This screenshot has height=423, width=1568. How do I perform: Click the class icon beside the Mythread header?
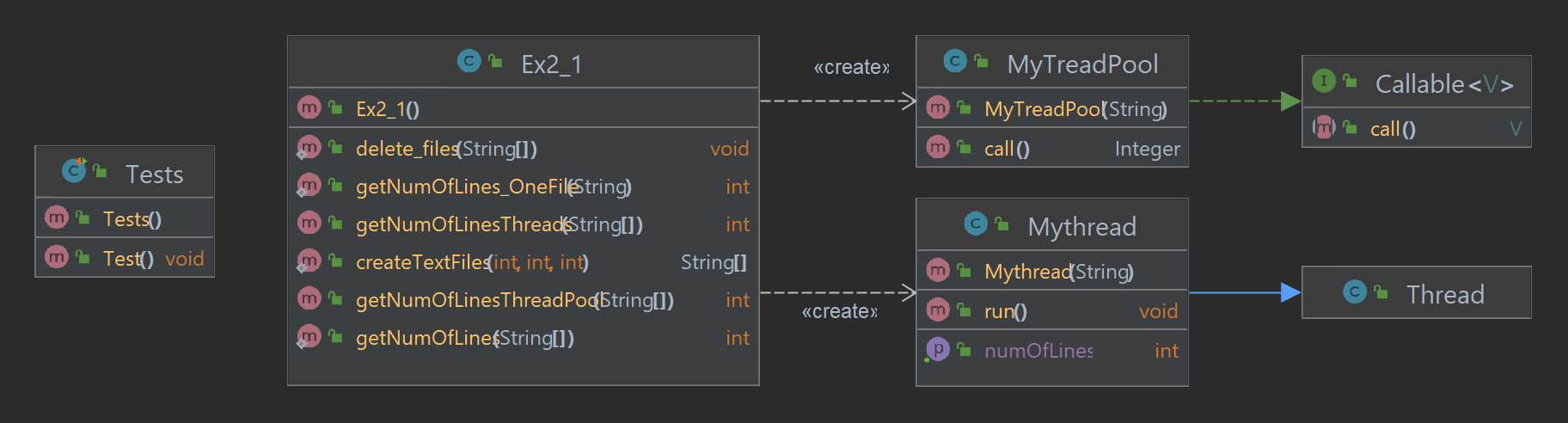pyautogui.click(x=976, y=224)
